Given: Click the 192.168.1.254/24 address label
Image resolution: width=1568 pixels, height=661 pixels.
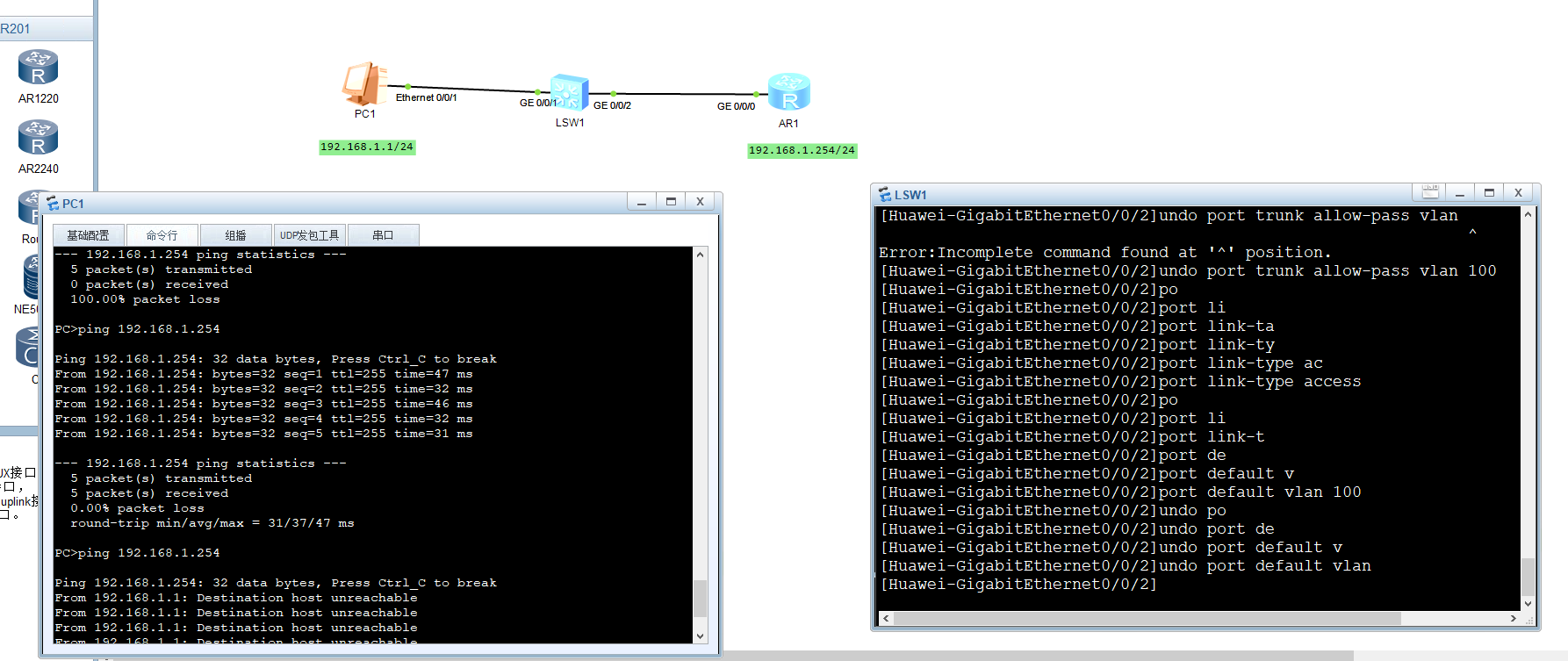Looking at the screenshot, I should 801,151.
